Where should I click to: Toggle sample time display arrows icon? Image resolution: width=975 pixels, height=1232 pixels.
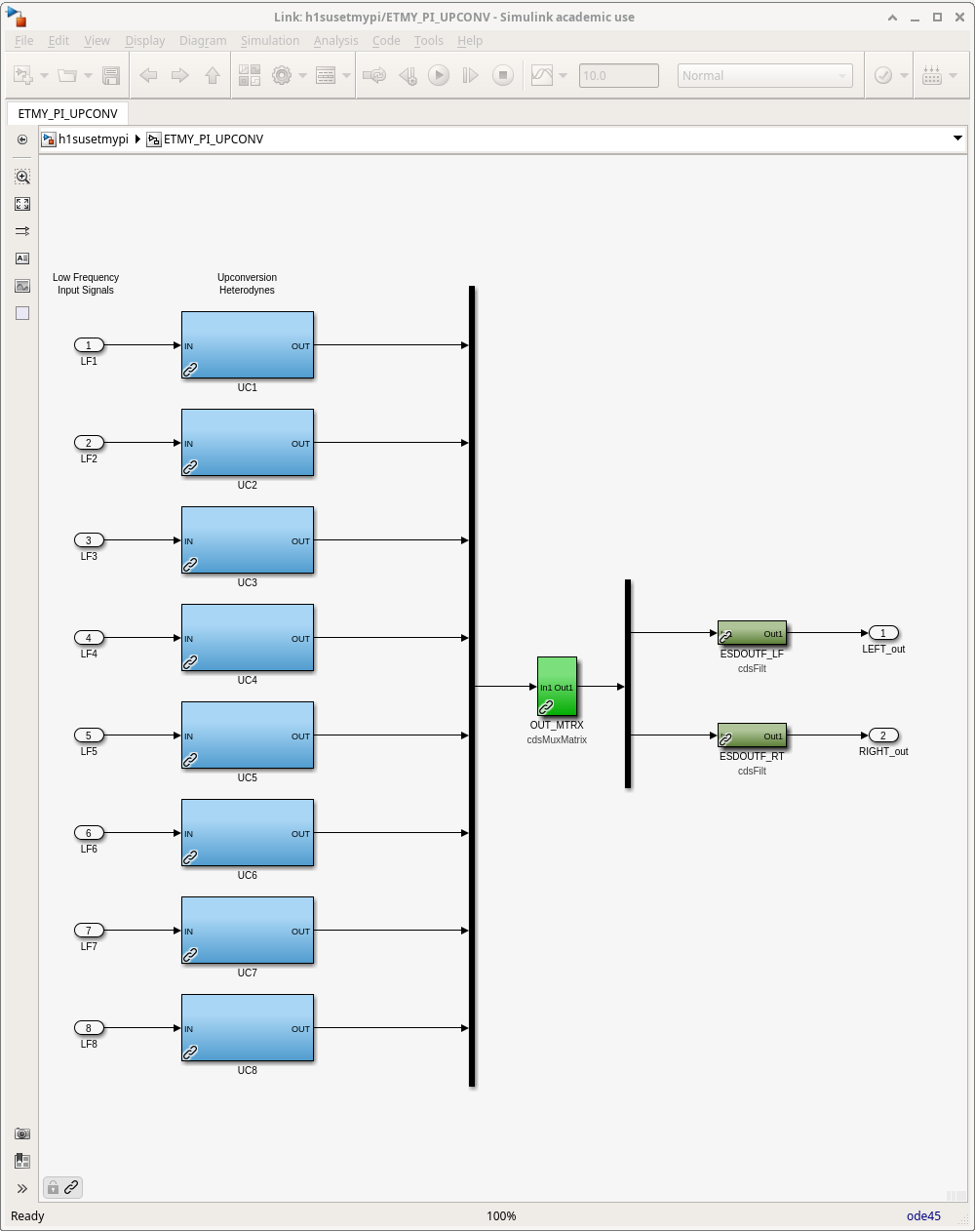22,231
